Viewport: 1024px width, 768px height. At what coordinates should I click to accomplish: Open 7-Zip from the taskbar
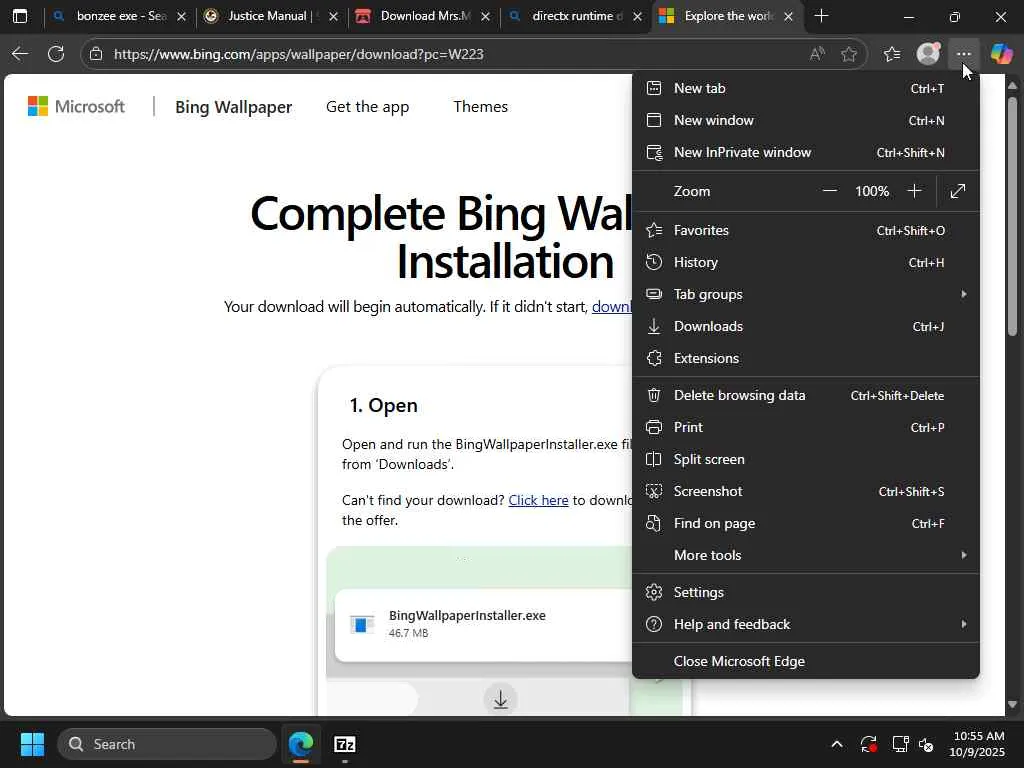point(345,744)
